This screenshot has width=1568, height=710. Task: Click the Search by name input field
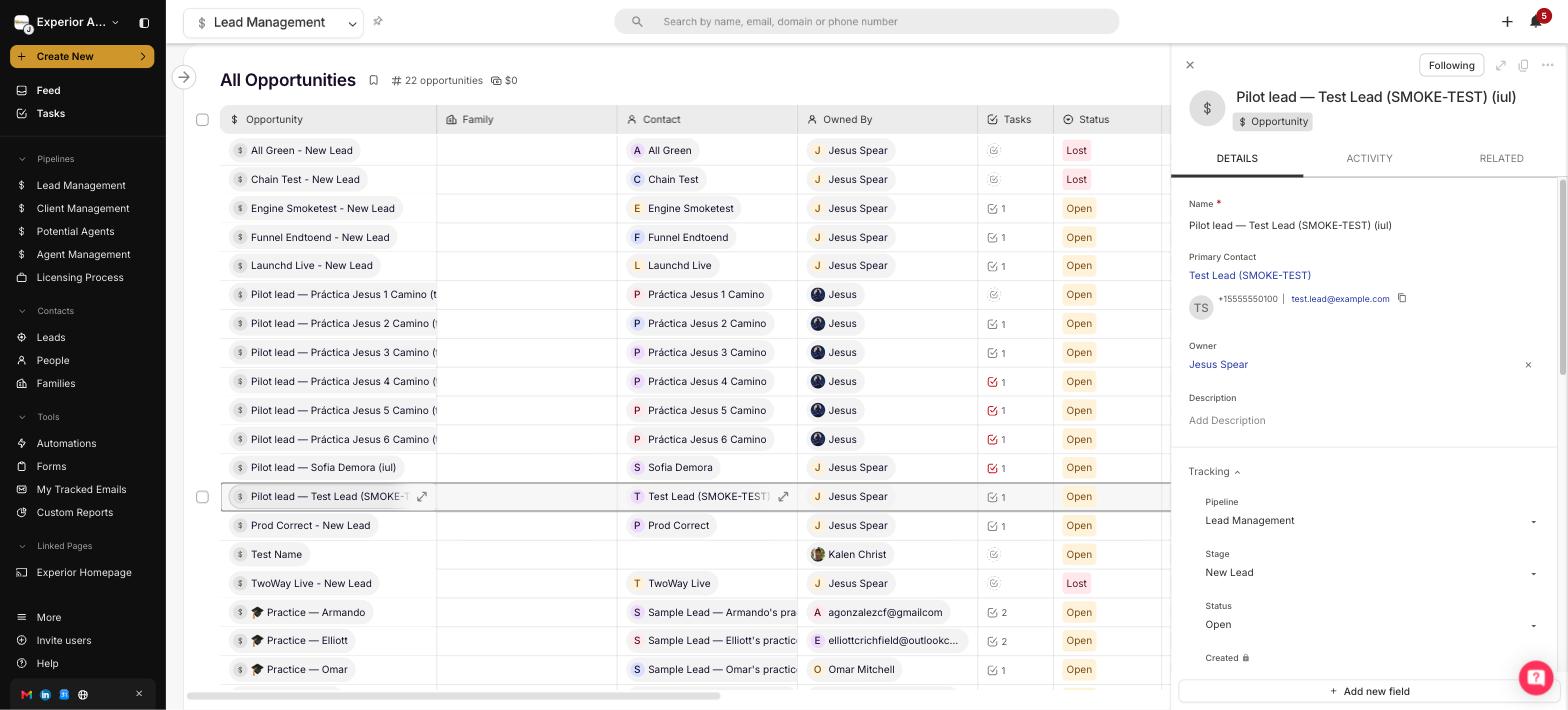tap(866, 22)
